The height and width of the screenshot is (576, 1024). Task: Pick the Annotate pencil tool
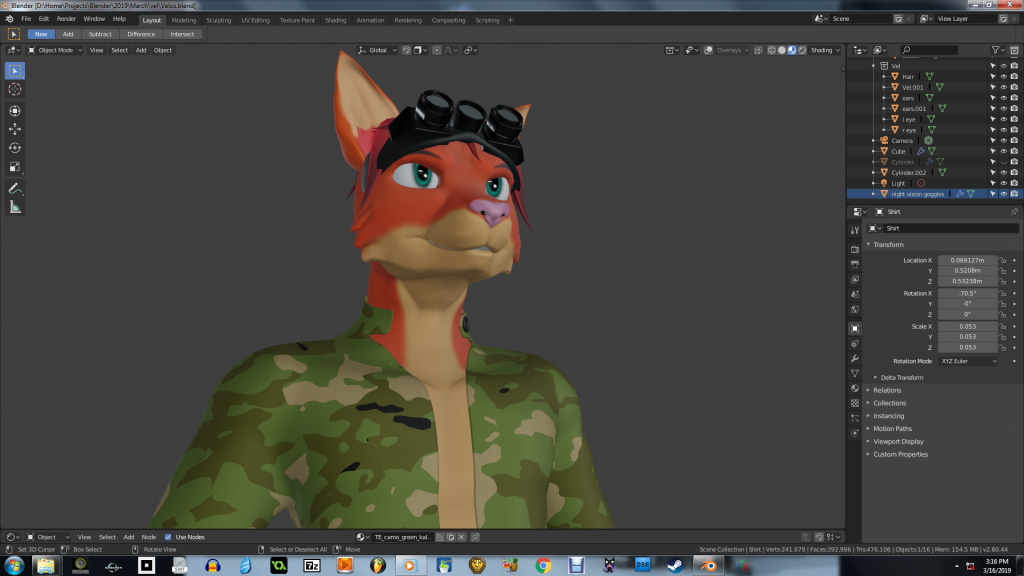tap(15, 188)
